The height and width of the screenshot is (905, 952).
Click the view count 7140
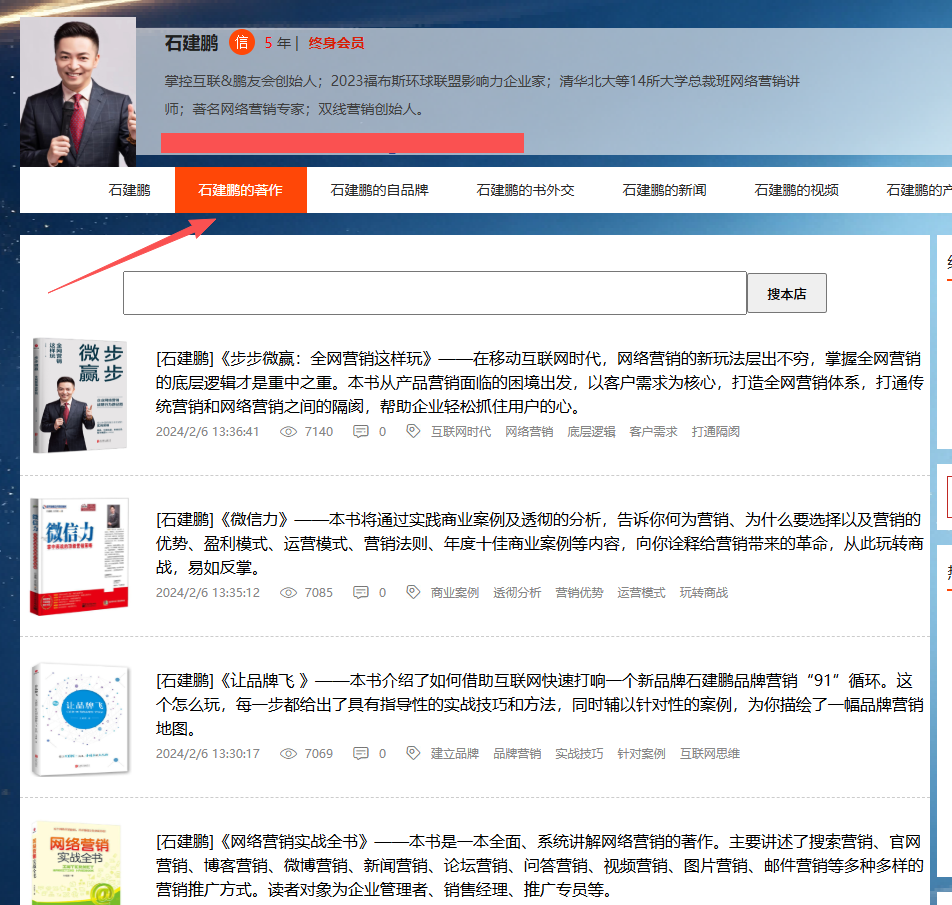coord(319,432)
